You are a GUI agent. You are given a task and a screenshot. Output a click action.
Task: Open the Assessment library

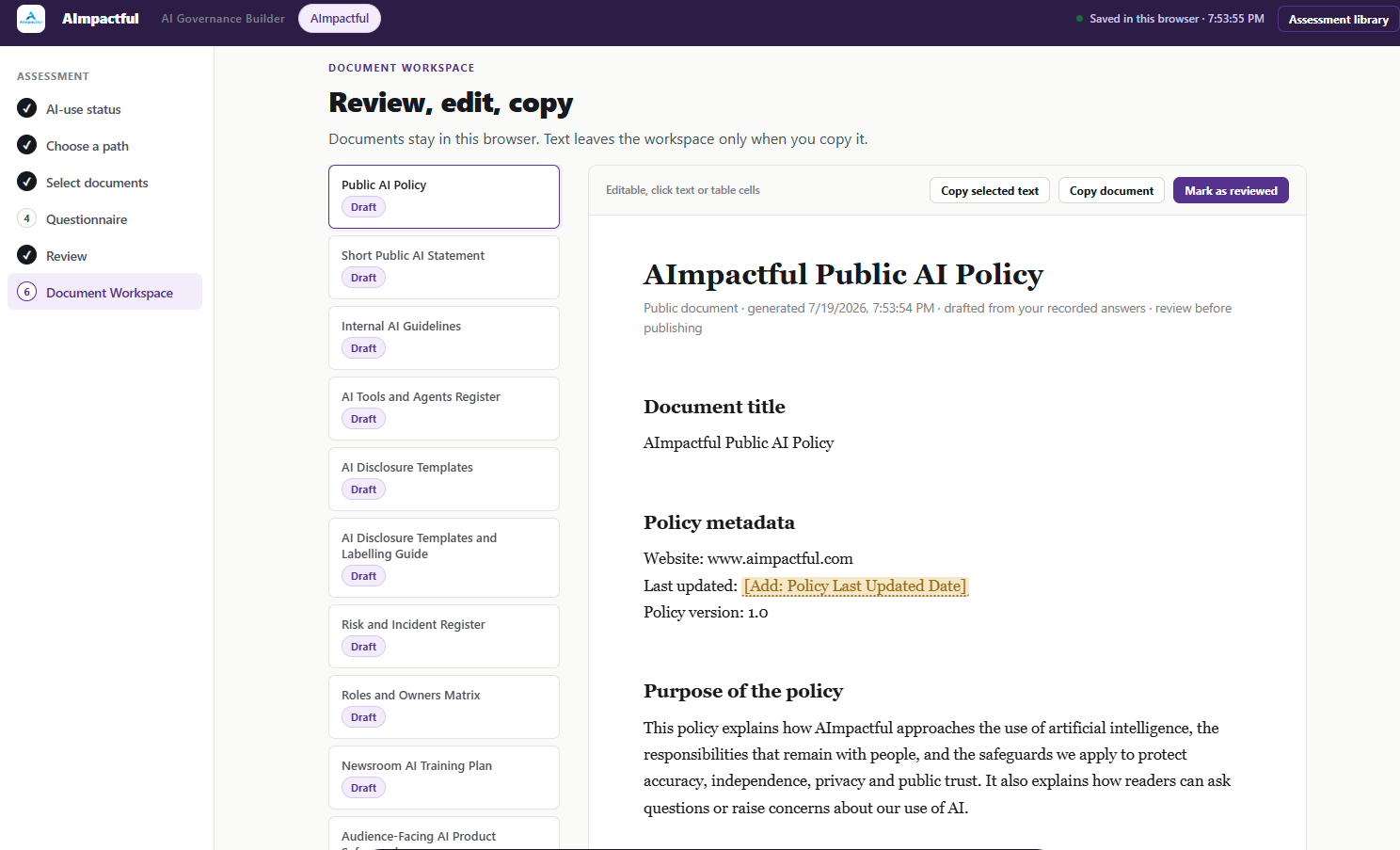tap(1338, 19)
